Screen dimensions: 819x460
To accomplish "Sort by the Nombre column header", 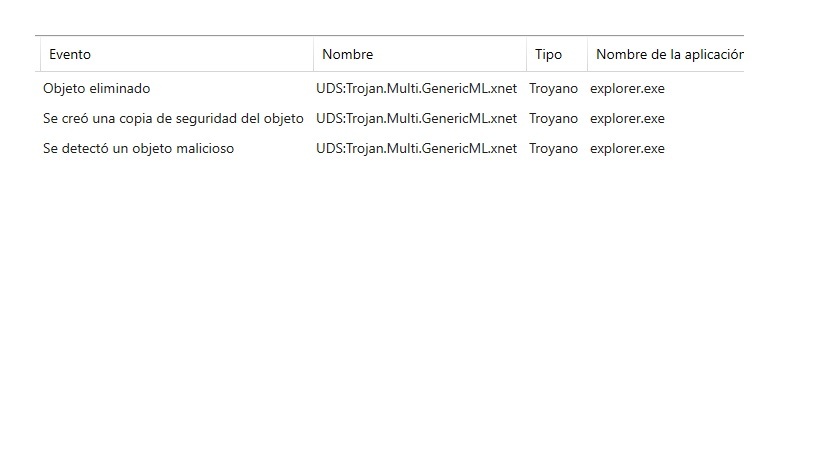I will tap(347, 55).
